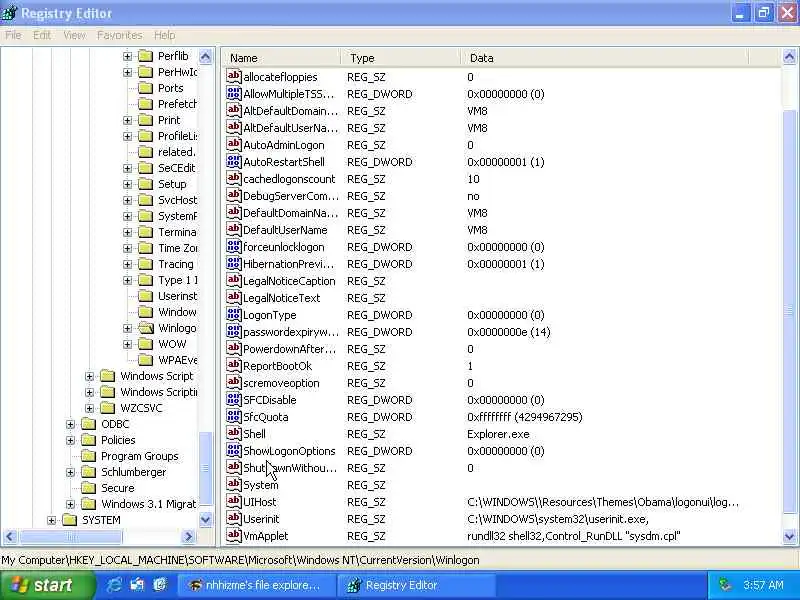This screenshot has width=800, height=600.
Task: Click the SfcQuota DWORD icon
Action: pos(234,417)
